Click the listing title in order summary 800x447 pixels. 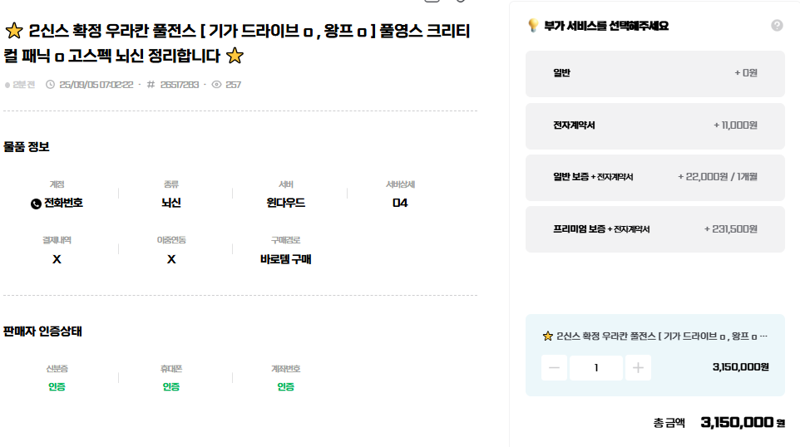(662, 336)
